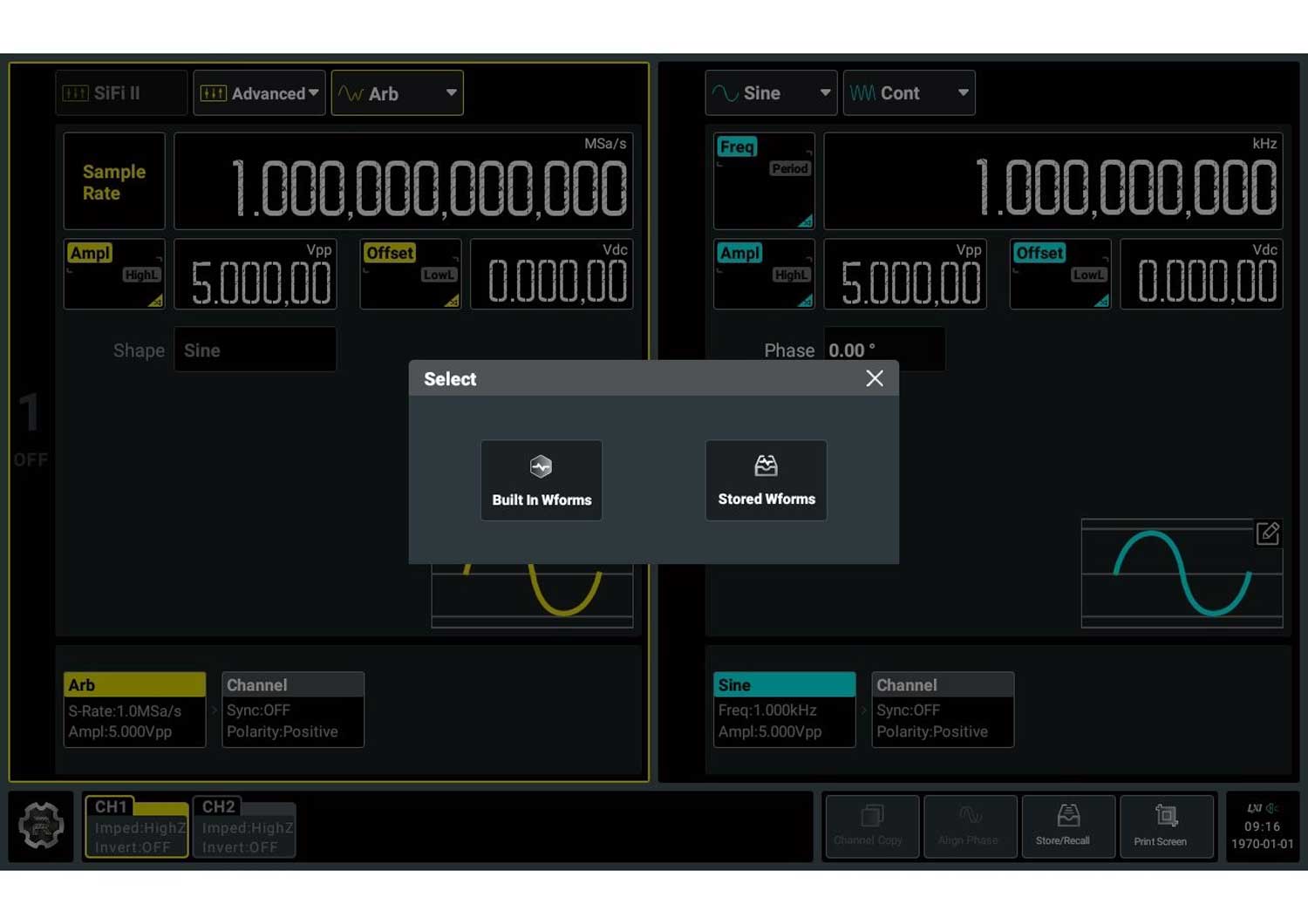The image size is (1308, 924).
Task: Edit CH2 amplitude 5.000,00 Vpp field
Action: point(905,274)
